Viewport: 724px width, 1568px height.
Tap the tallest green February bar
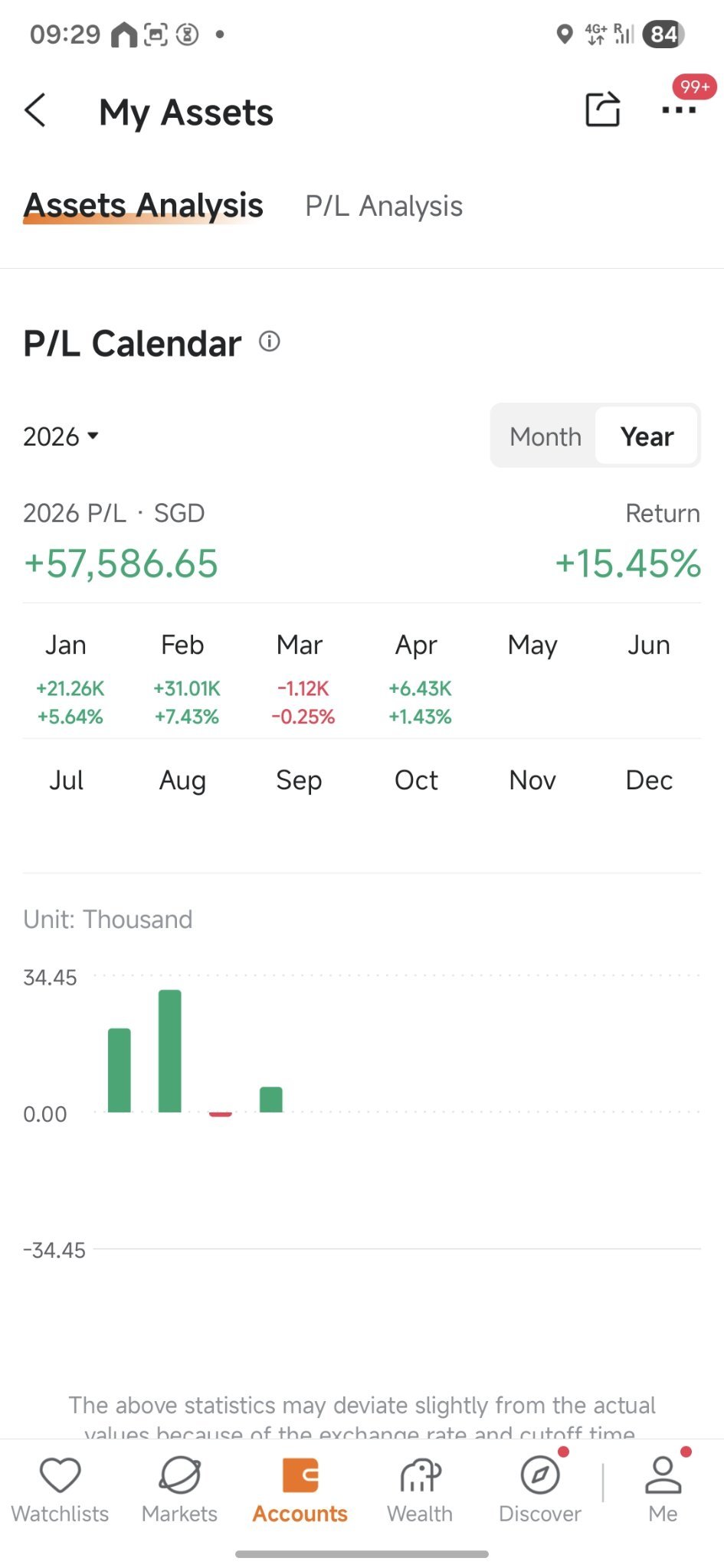(x=170, y=1050)
